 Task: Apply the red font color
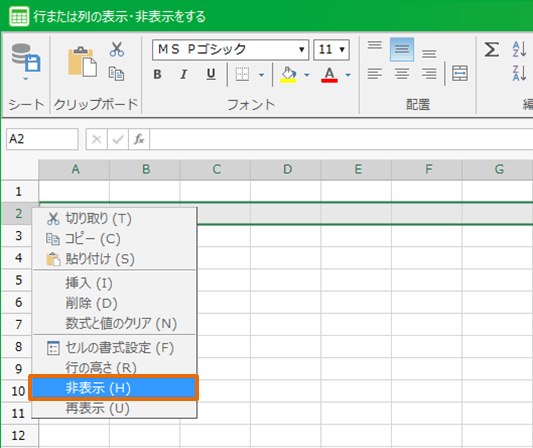click(x=329, y=74)
